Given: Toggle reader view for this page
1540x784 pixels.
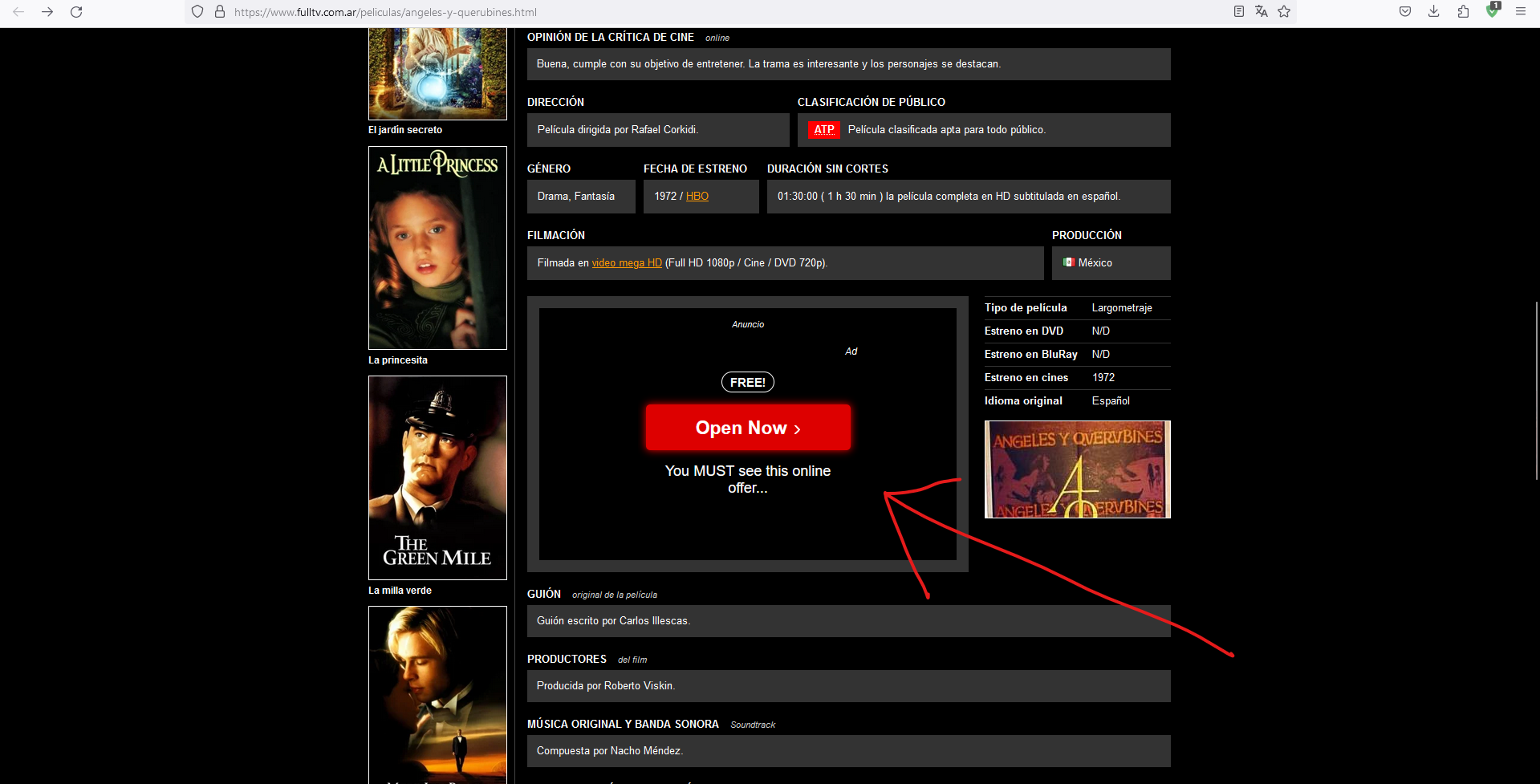Looking at the screenshot, I should coord(1238,11).
